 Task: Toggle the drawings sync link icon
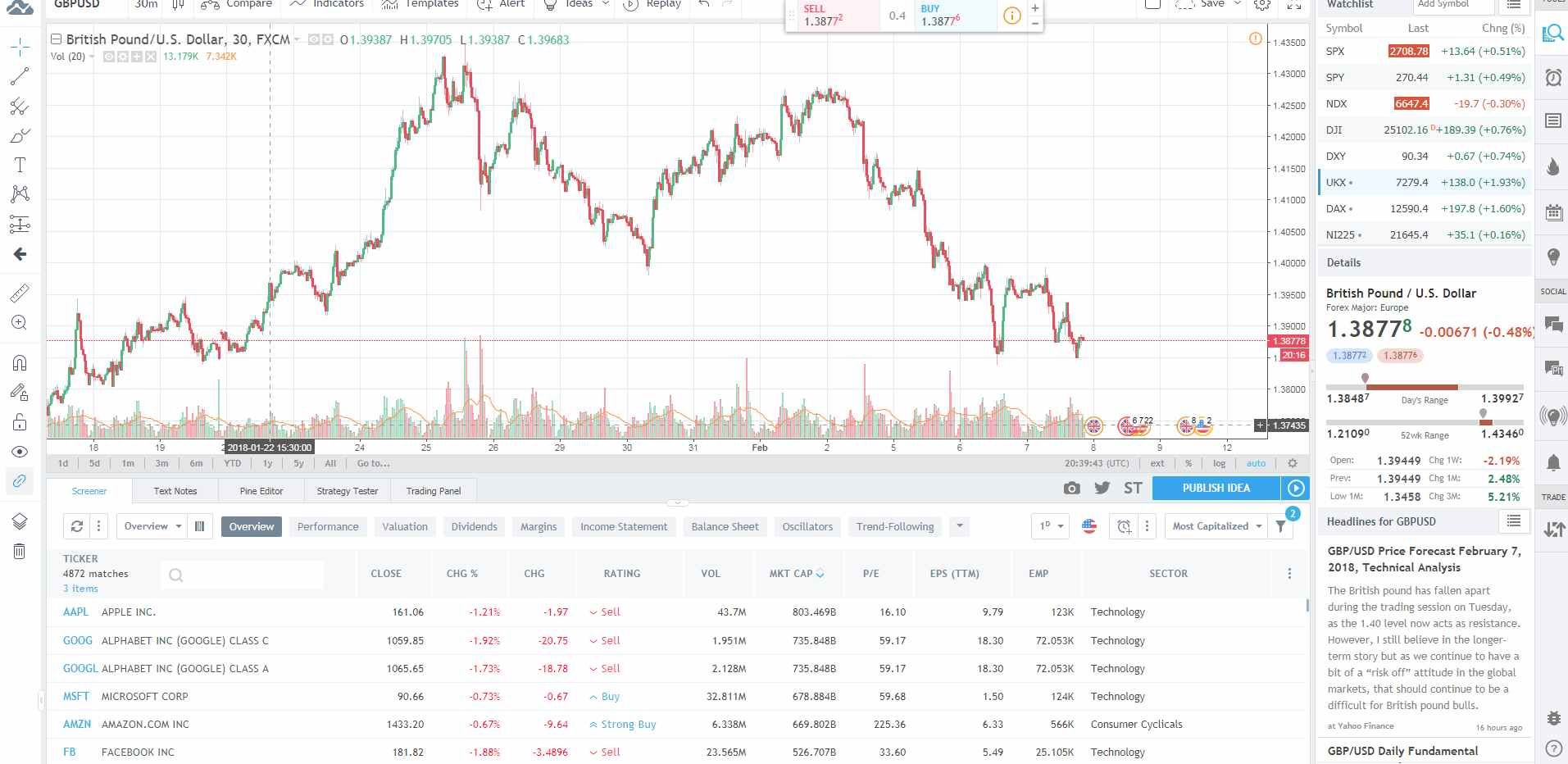[20, 481]
